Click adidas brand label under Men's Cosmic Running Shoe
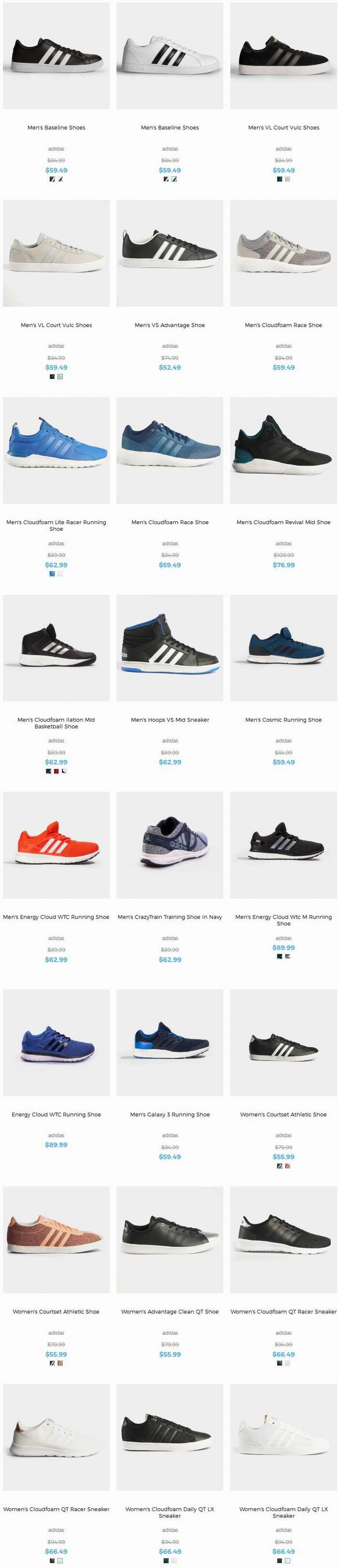338x1568 pixels. point(283,741)
